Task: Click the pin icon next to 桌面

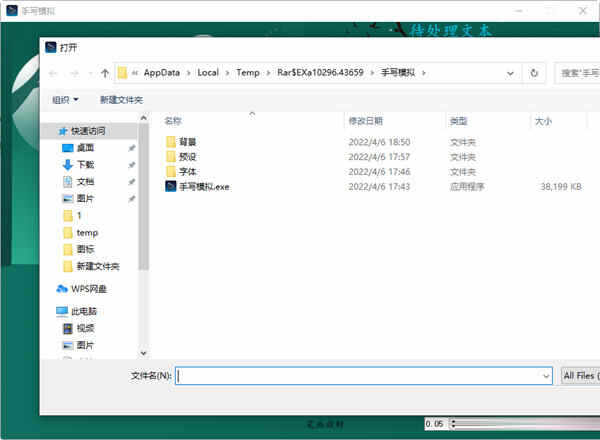Action: pos(132,148)
